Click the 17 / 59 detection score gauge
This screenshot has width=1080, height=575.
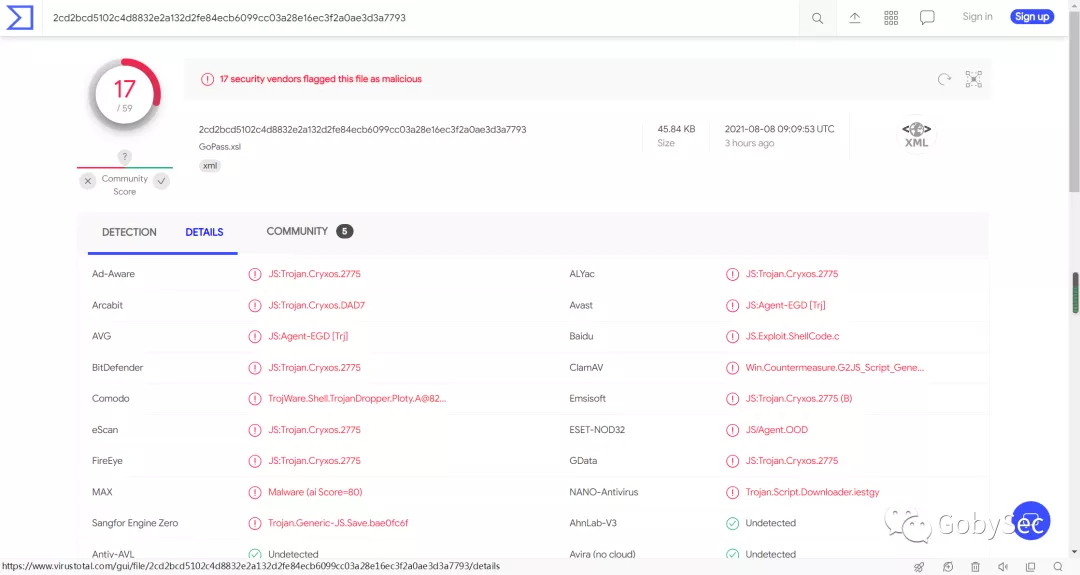coord(125,95)
